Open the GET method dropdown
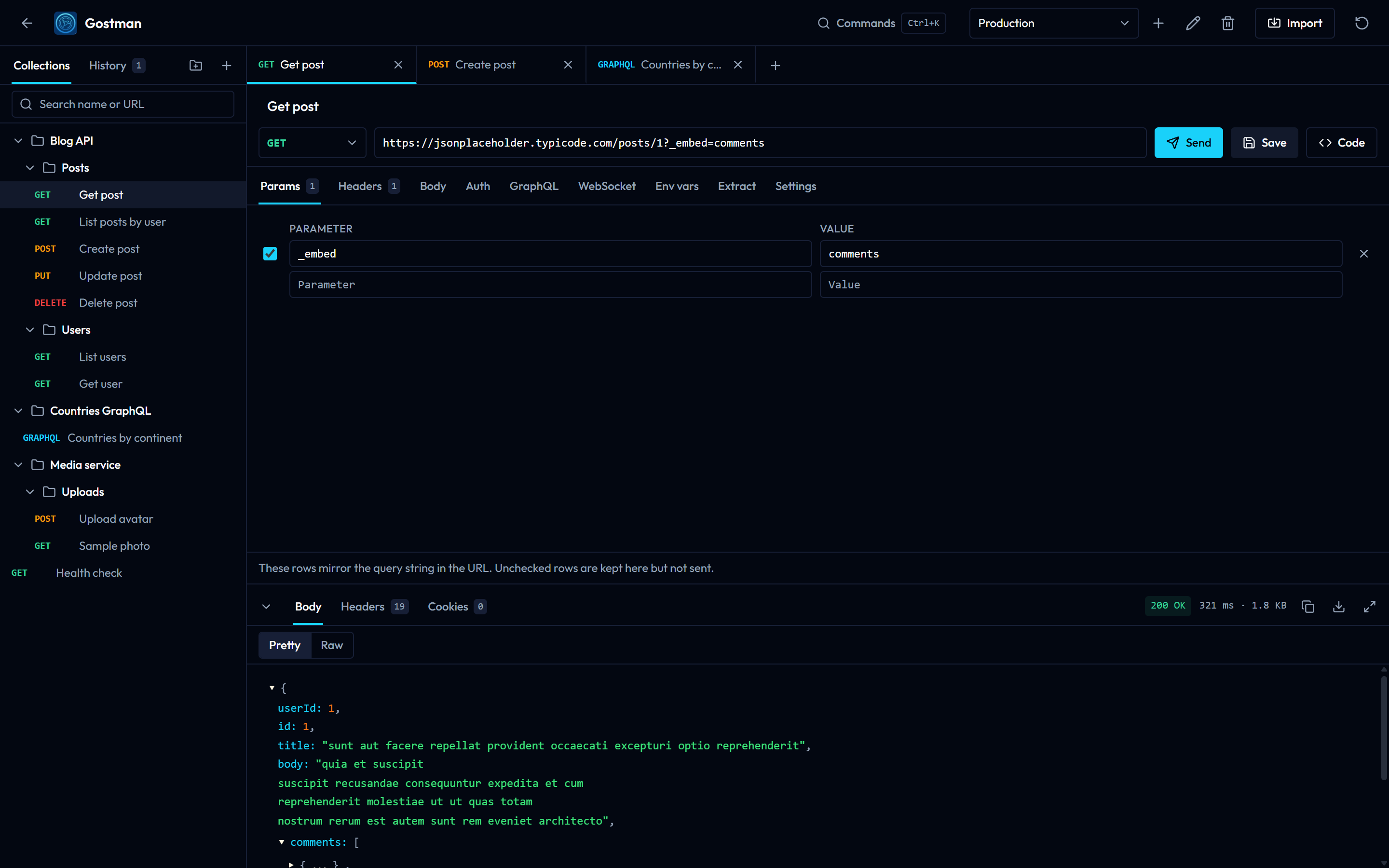The image size is (1389, 868). coord(312,143)
